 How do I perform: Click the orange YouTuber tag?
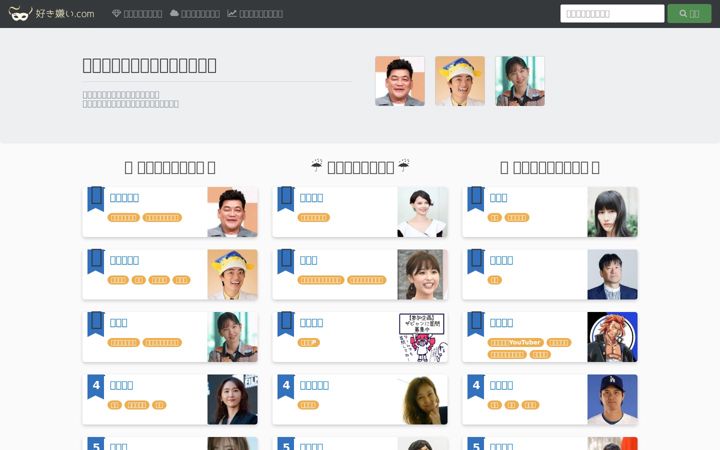[516, 343]
